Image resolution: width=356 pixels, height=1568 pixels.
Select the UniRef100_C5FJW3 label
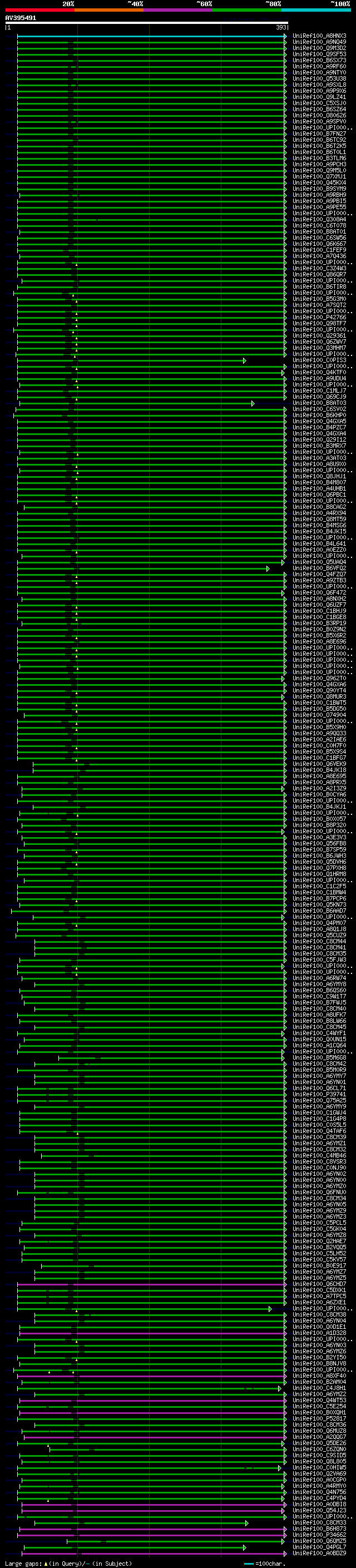coord(319,960)
